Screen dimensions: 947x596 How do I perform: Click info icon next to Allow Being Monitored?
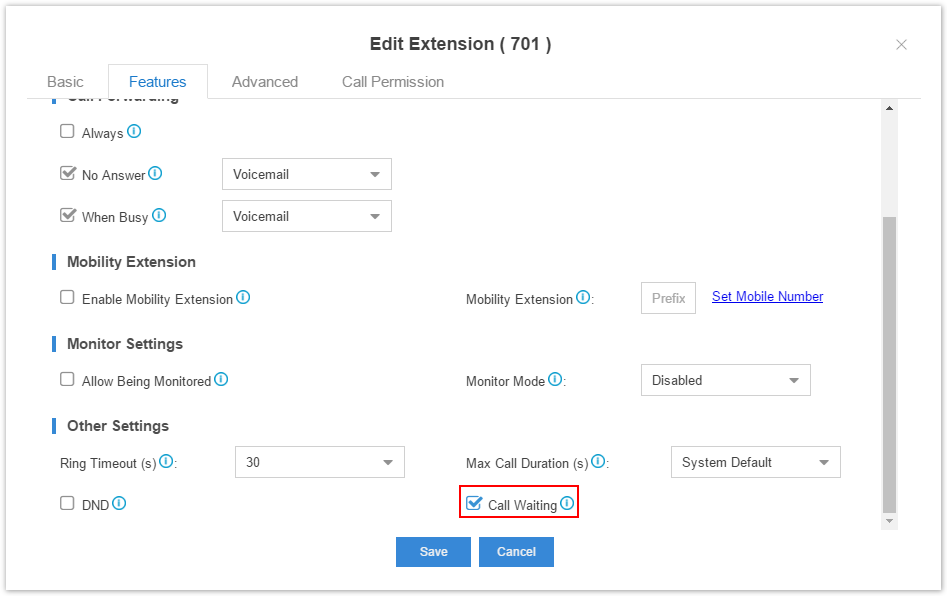[221, 379]
